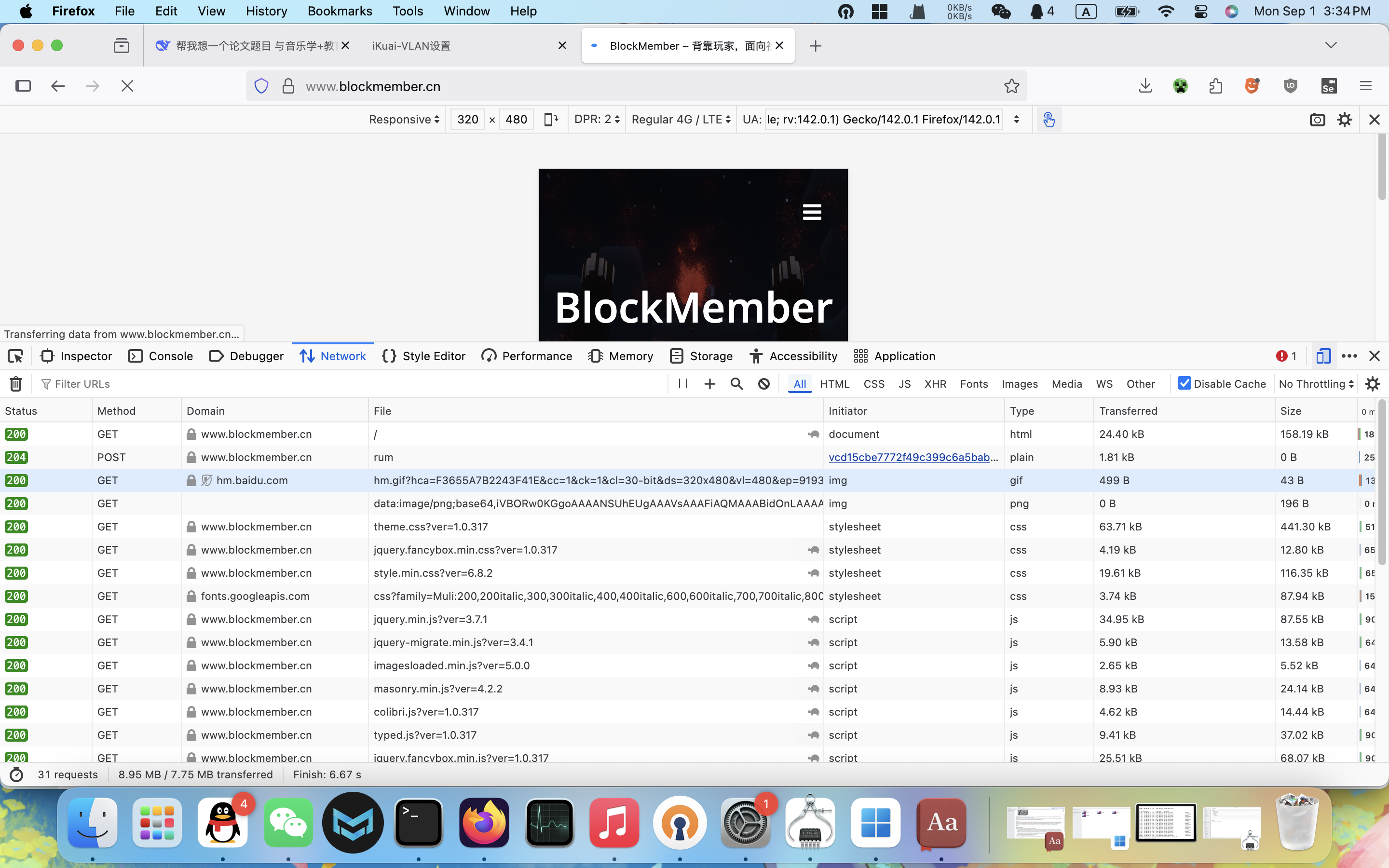Click the clear network log trash icon
The image size is (1389, 868).
pyautogui.click(x=16, y=383)
